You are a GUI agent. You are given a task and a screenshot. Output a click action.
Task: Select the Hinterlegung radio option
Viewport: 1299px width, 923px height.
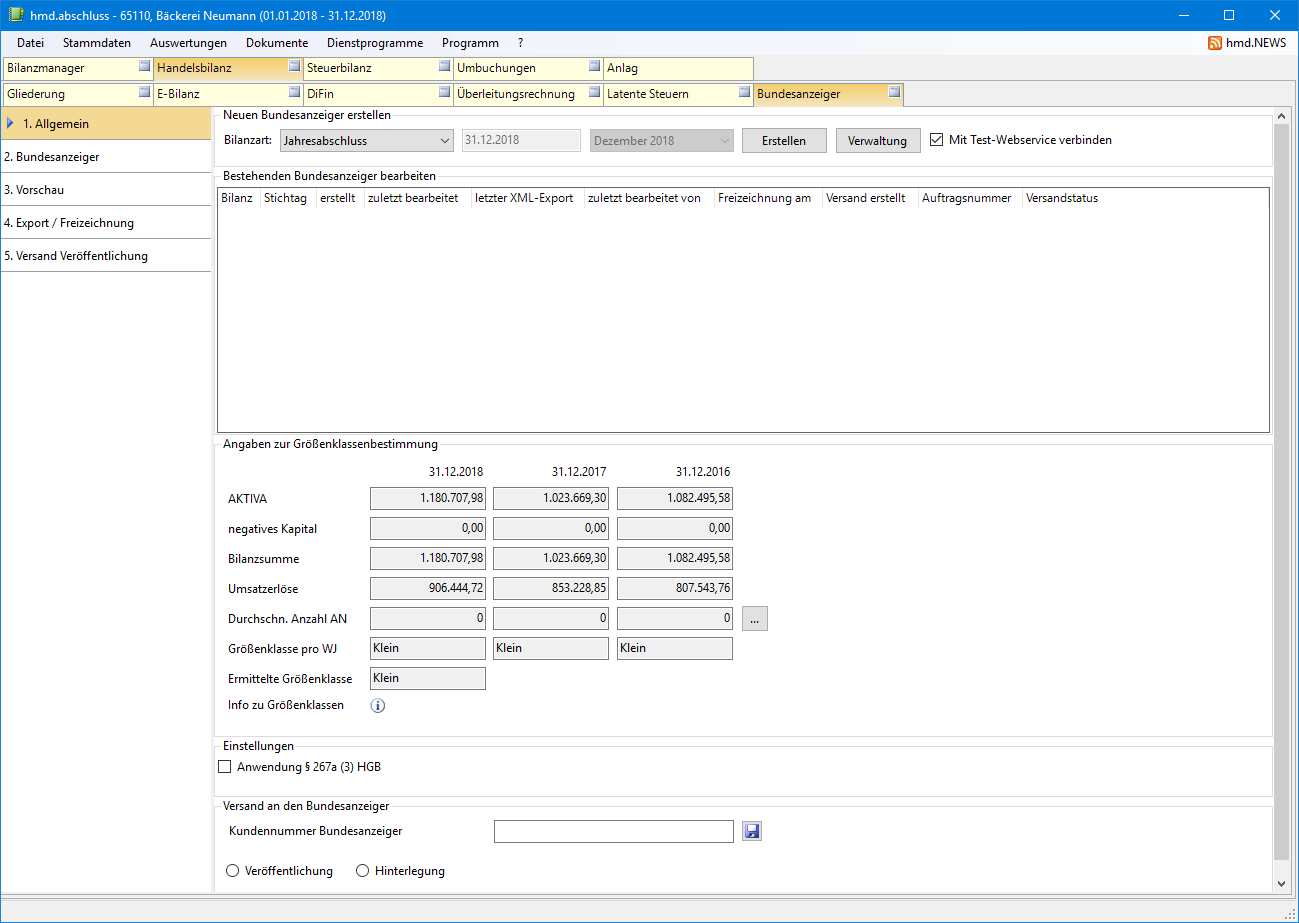pos(363,871)
